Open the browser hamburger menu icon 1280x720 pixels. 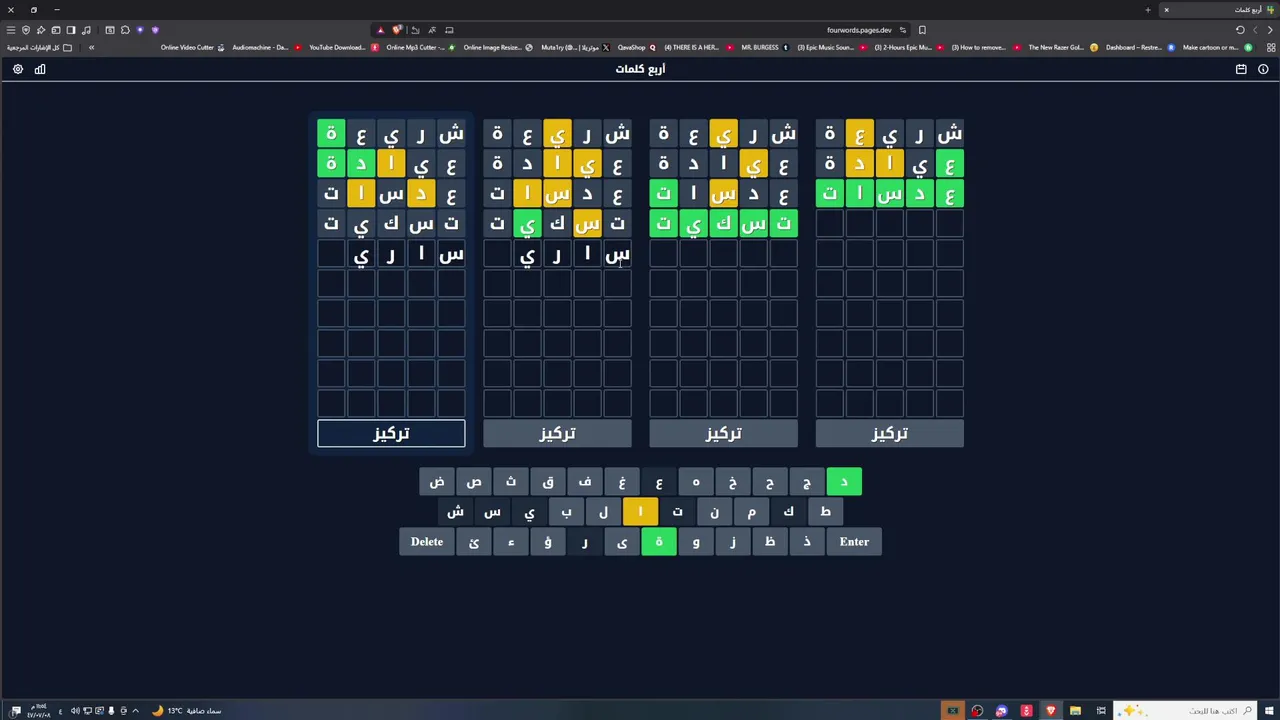(x=11, y=30)
